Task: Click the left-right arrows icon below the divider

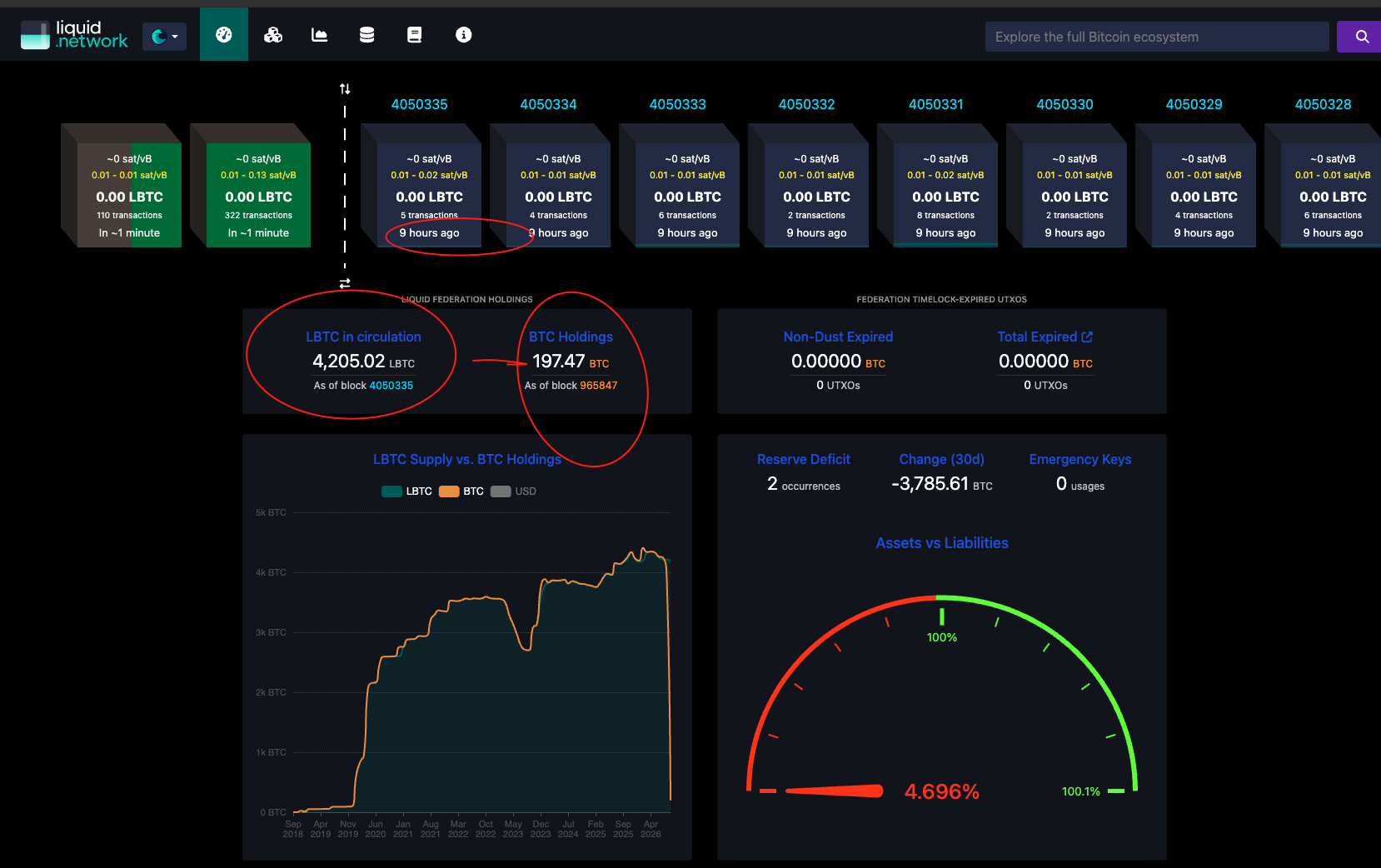Action: pos(345,283)
